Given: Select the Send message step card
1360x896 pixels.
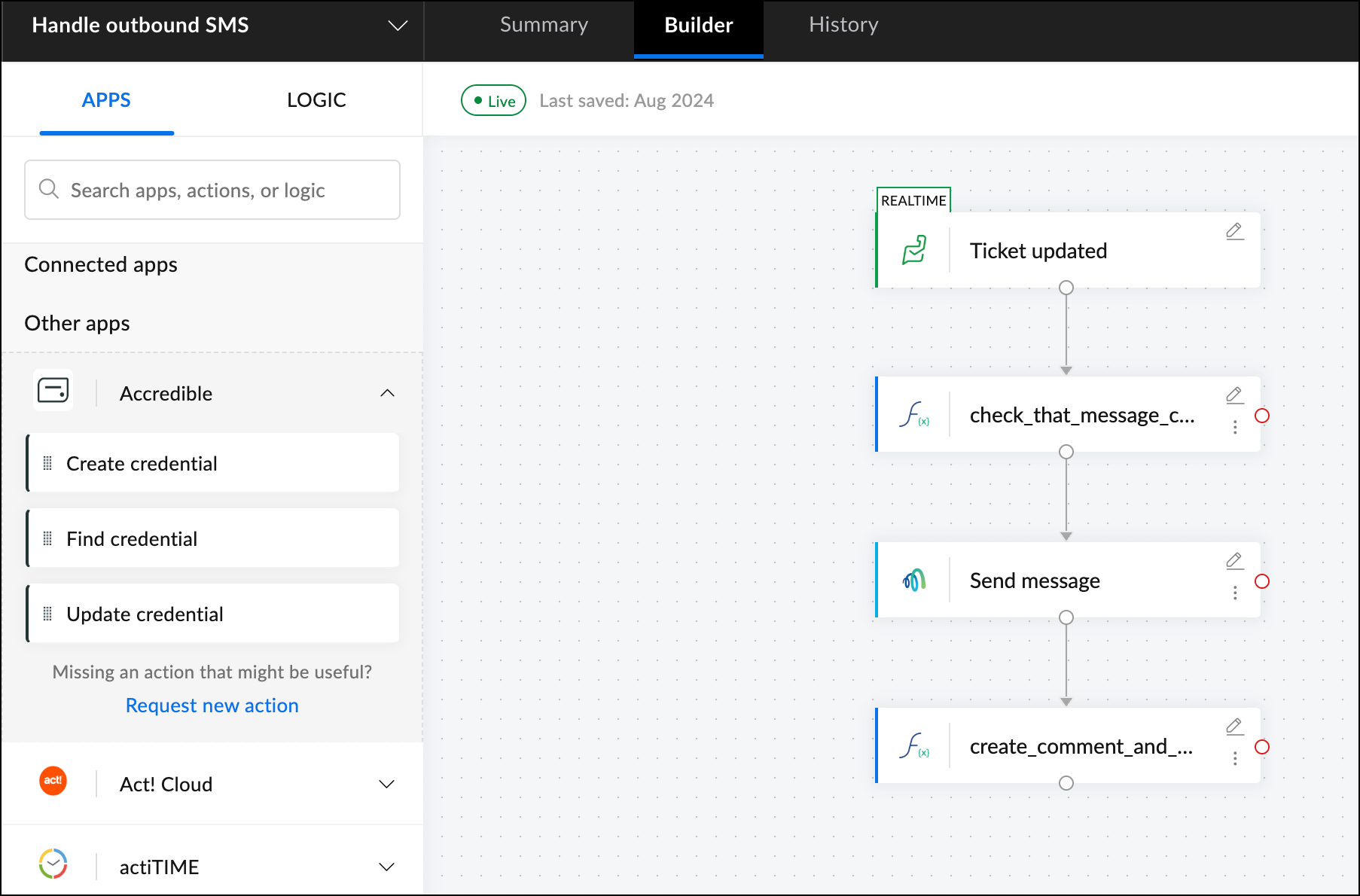Looking at the screenshot, I should (1069, 580).
